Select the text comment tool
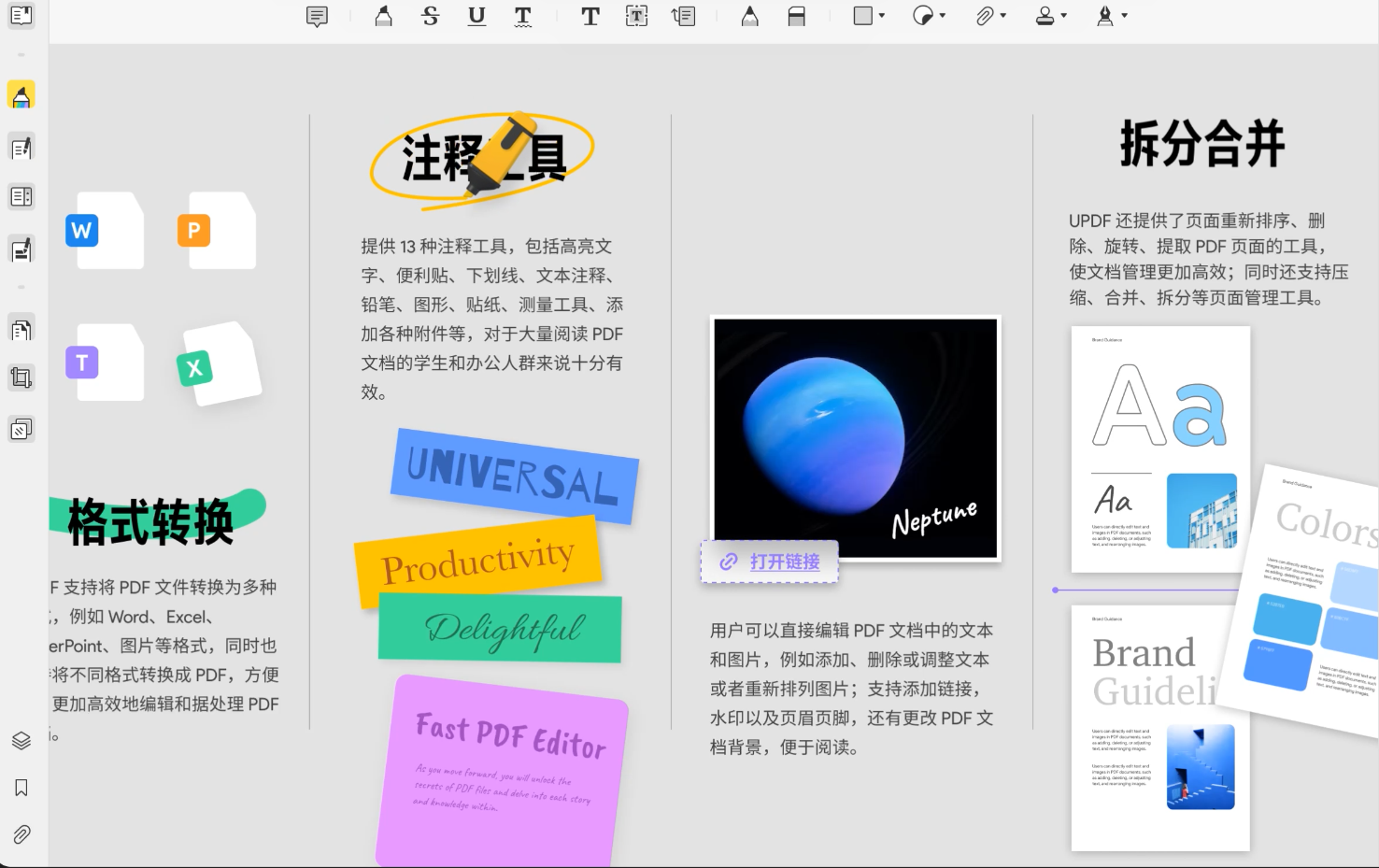The height and width of the screenshot is (868, 1379). click(590, 16)
